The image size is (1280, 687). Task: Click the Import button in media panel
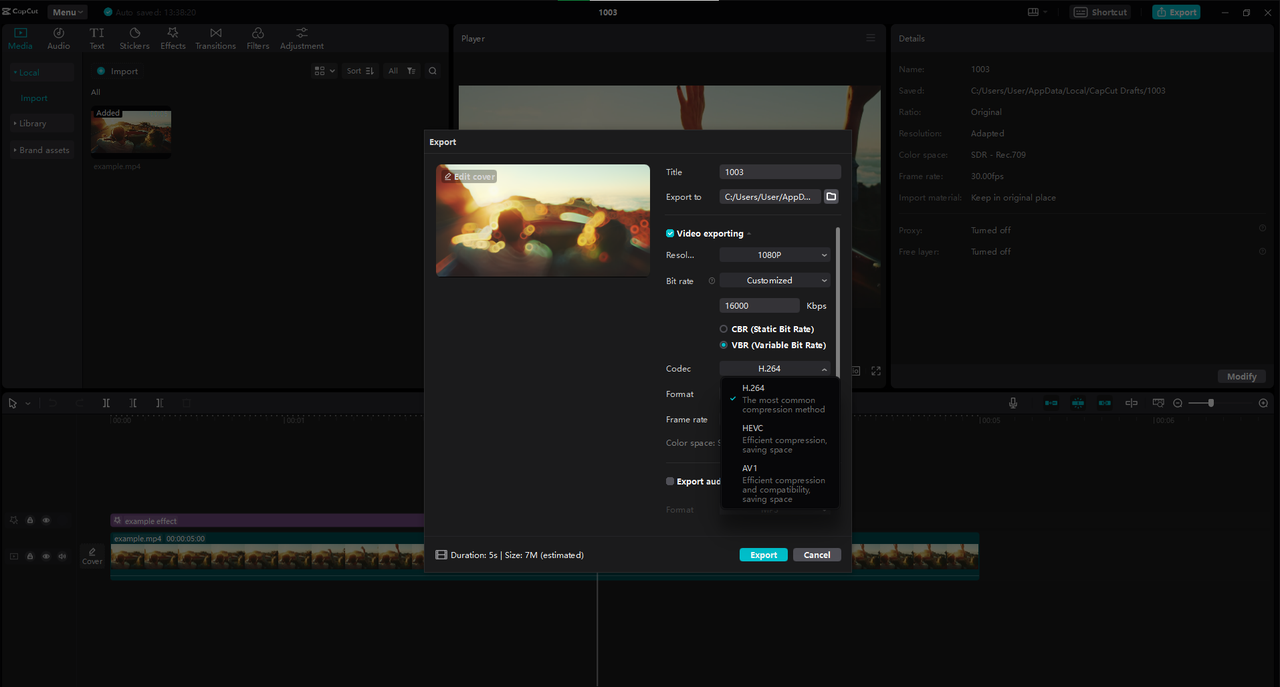(x=117, y=71)
